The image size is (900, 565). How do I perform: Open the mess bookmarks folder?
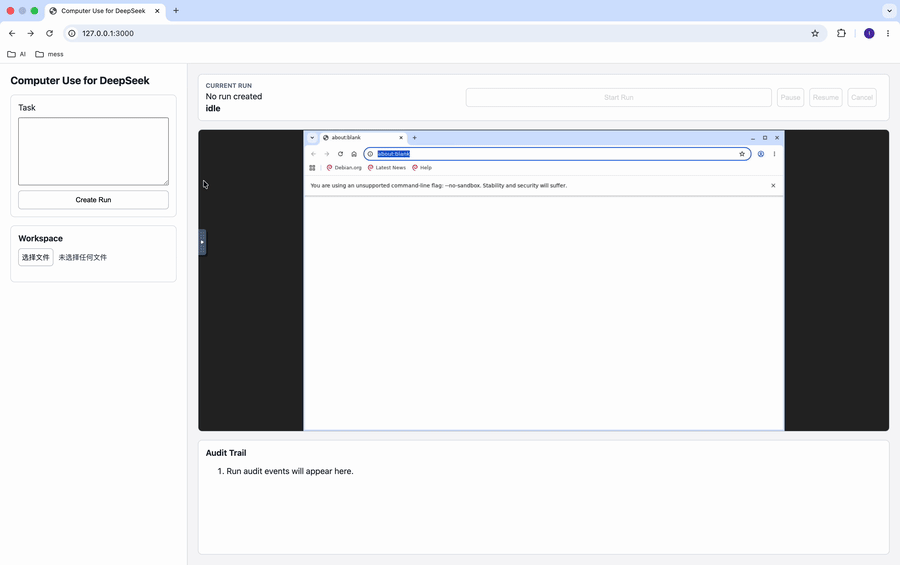click(49, 54)
